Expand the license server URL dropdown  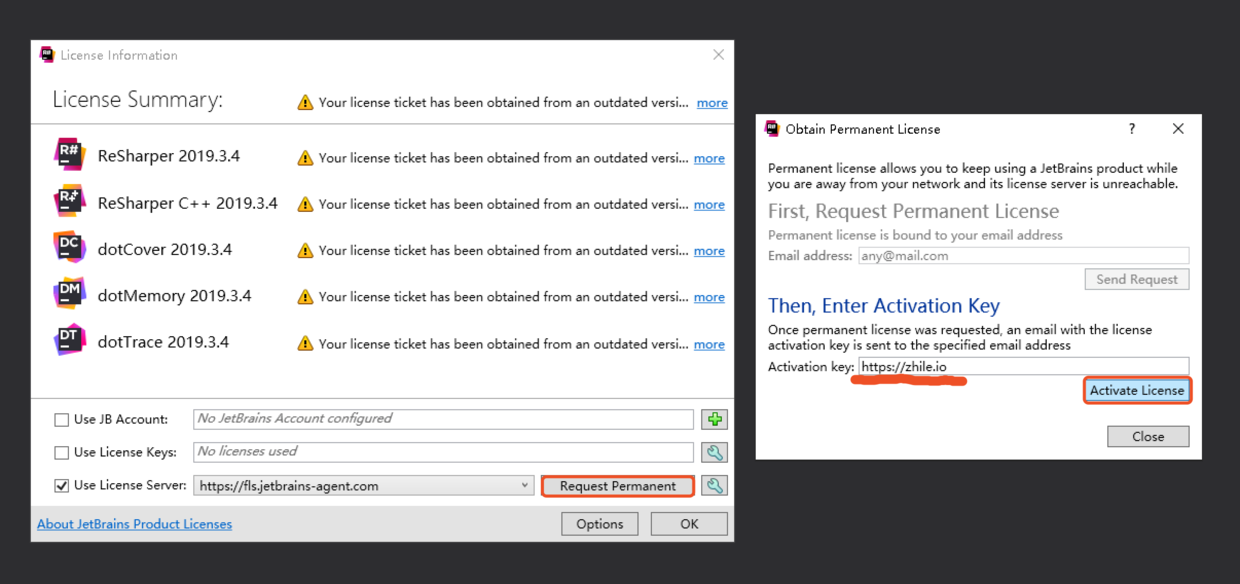click(x=525, y=486)
